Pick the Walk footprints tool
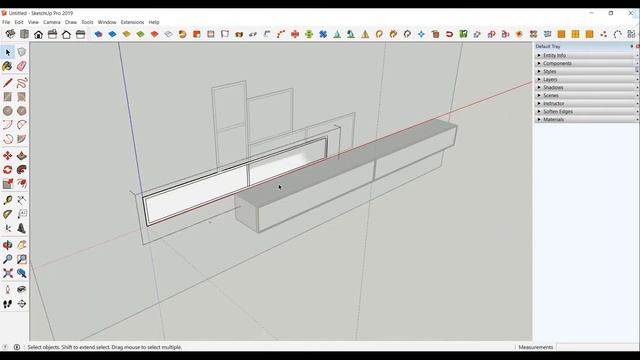This screenshot has width=640, height=360. (8, 304)
